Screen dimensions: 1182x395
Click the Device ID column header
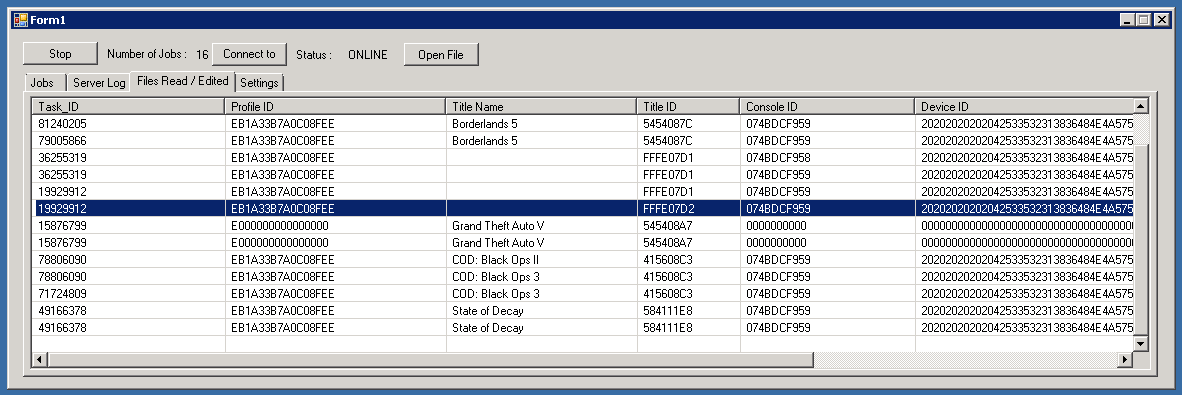pos(1024,106)
